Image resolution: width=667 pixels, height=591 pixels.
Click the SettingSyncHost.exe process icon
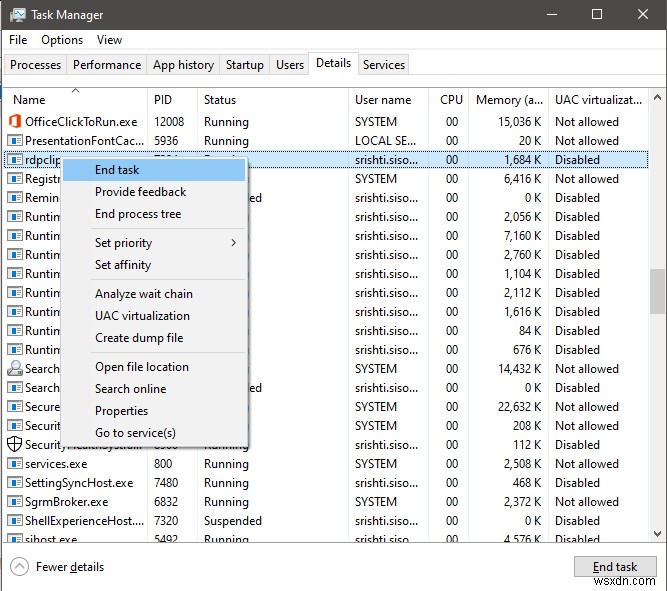15,483
